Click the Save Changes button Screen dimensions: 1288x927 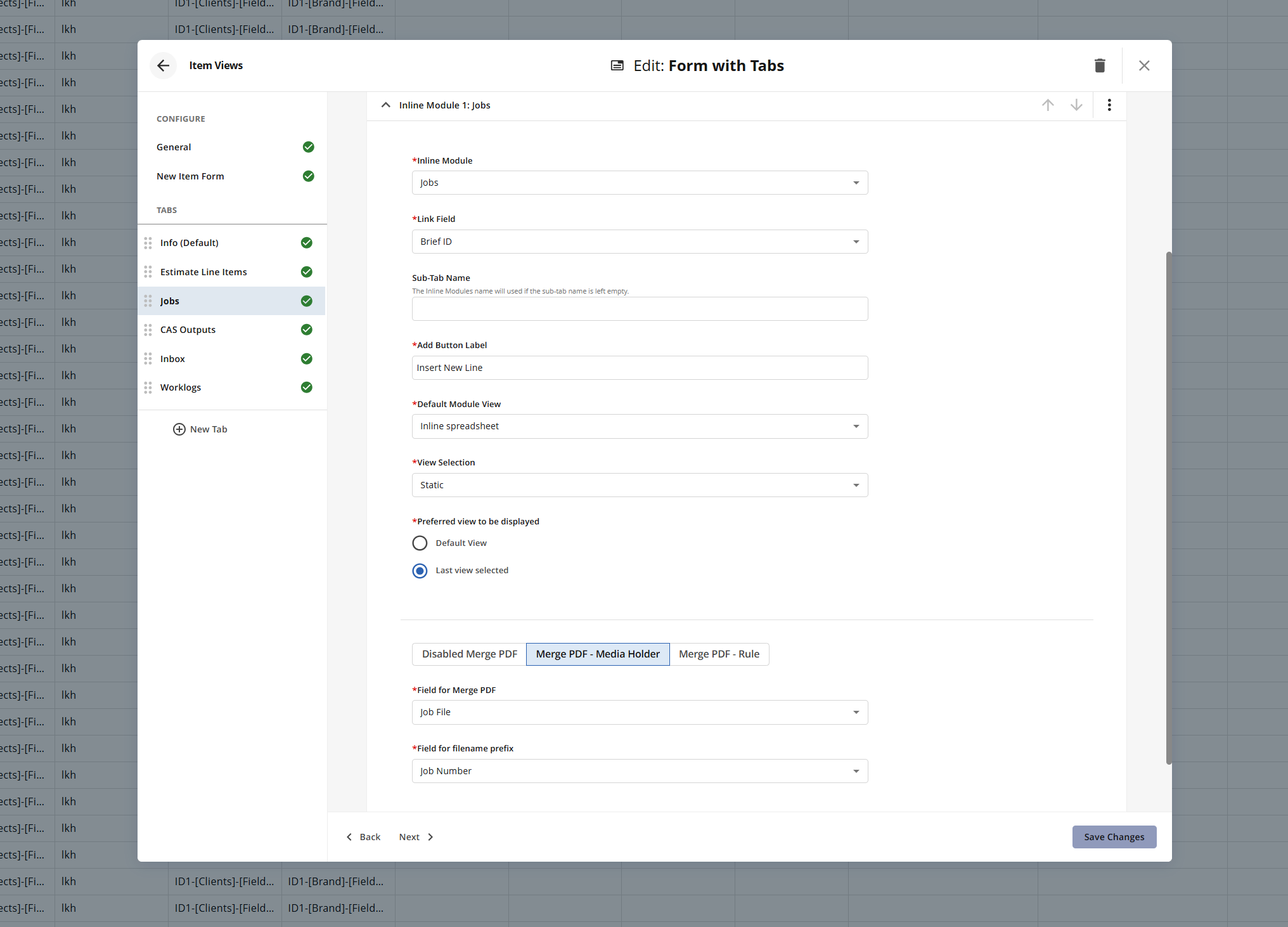pyautogui.click(x=1114, y=837)
